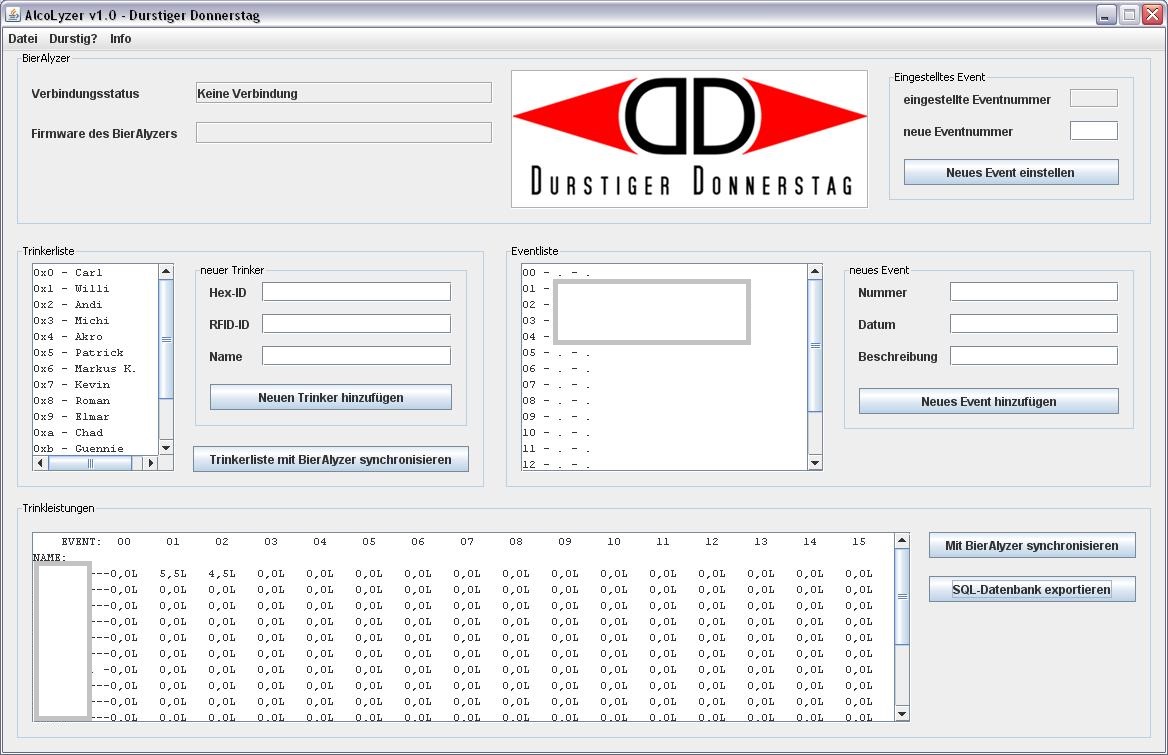Image resolution: width=1168 pixels, height=755 pixels.
Task: Select event row 00 in Eventliste
Action: click(x=664, y=273)
